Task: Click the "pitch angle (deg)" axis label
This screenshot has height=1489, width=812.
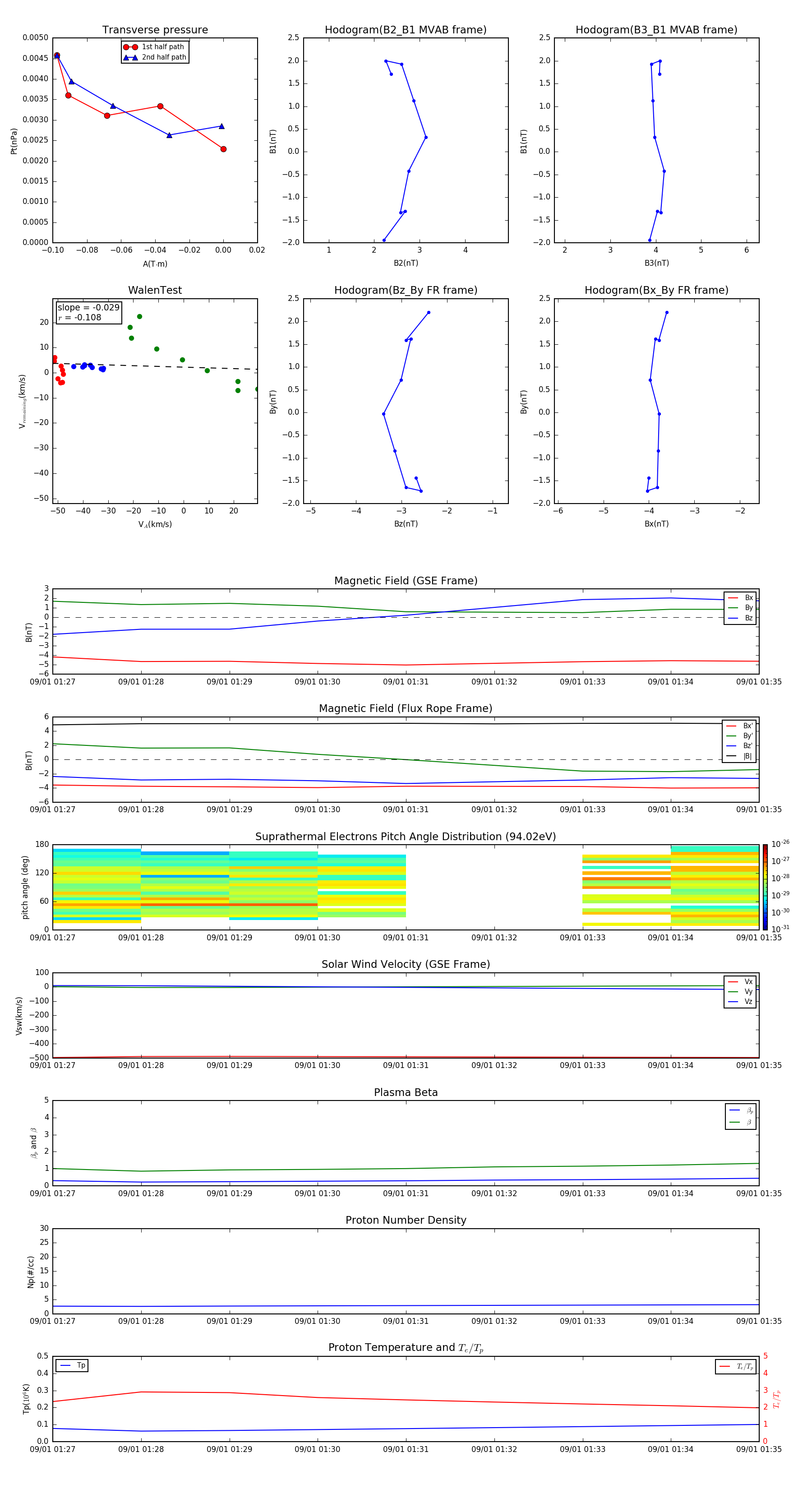Action: tap(25, 887)
